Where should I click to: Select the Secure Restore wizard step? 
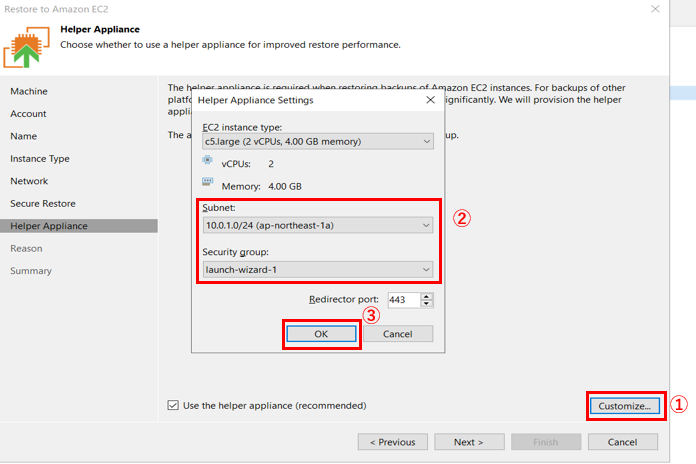click(43, 204)
